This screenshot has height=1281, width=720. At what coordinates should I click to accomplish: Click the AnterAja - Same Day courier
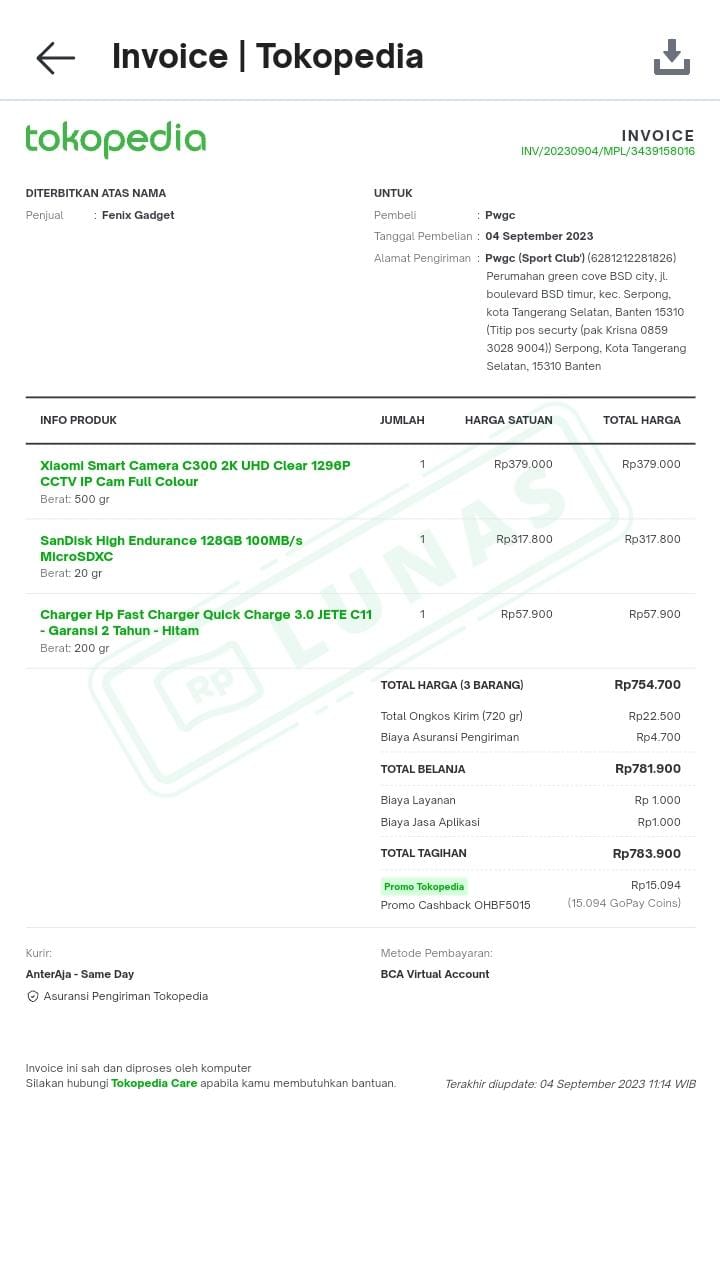pyautogui.click(x=80, y=974)
